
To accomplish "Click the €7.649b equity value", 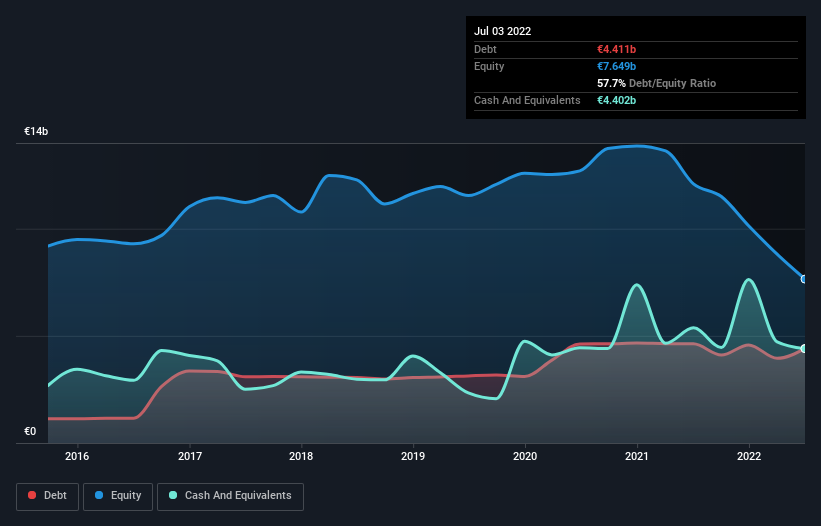I will [616, 66].
